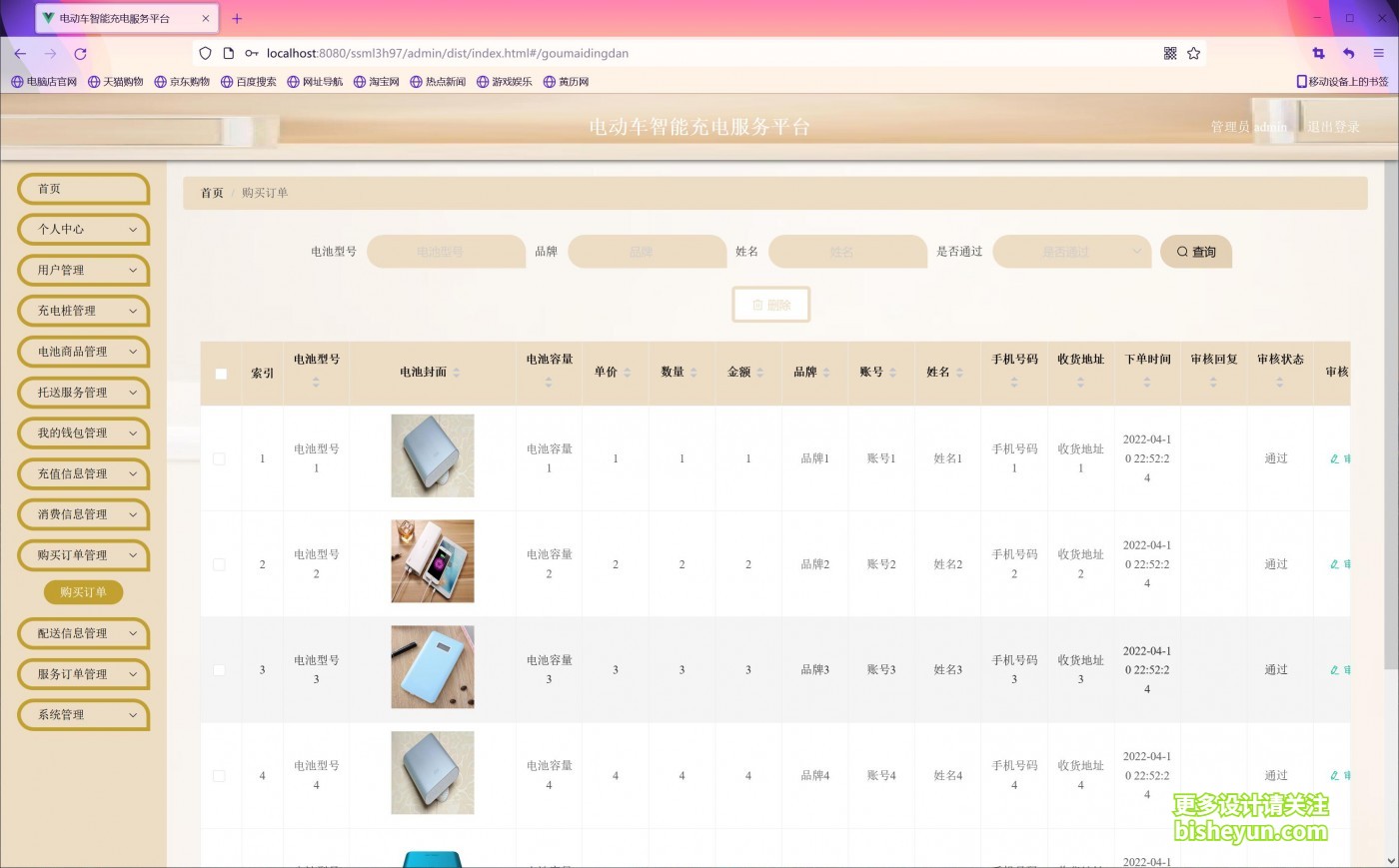This screenshot has height=868, width=1399.
Task: Go to 首页 in sidebar
Action: pyautogui.click(x=83, y=189)
